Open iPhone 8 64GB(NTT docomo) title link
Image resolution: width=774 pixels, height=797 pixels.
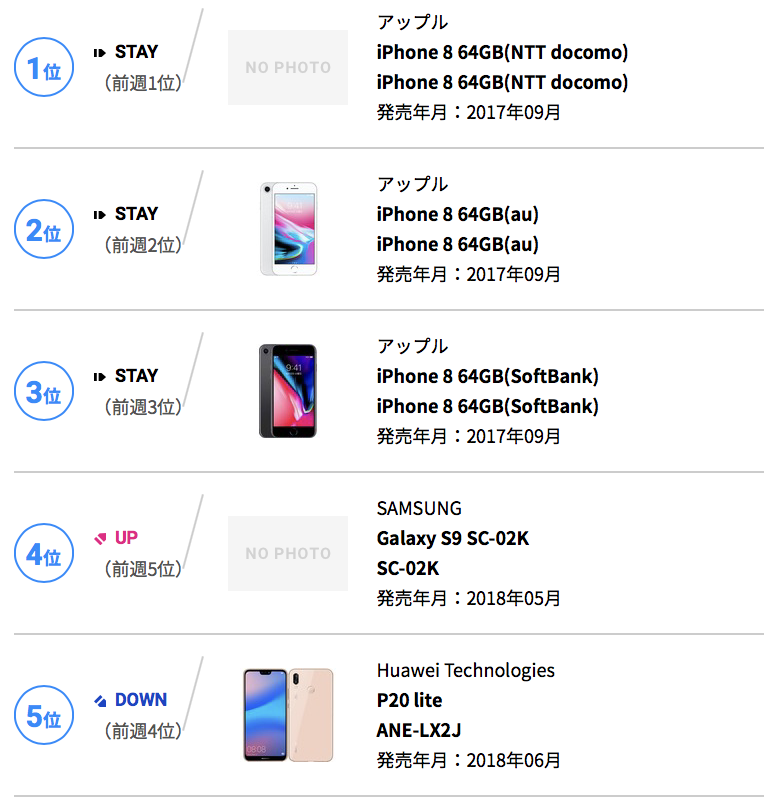pos(502,52)
